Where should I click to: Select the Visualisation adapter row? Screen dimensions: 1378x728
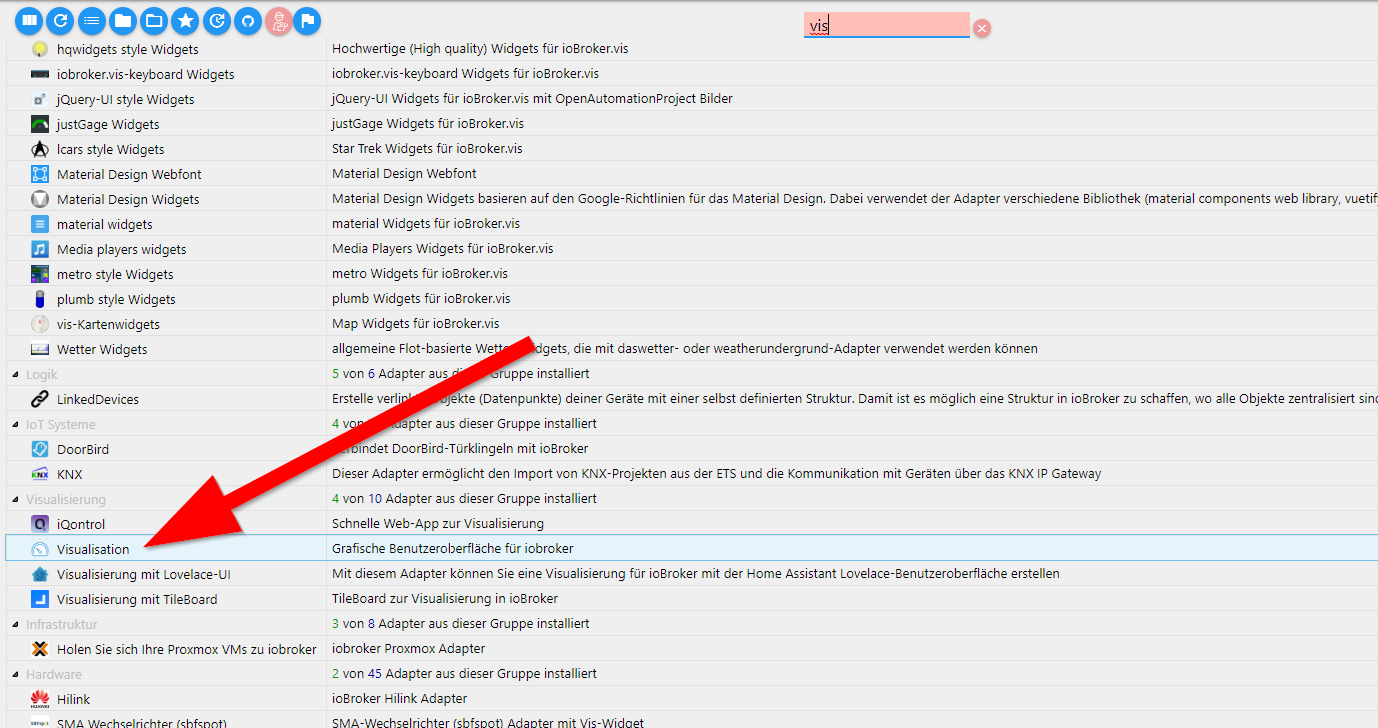(x=691, y=549)
